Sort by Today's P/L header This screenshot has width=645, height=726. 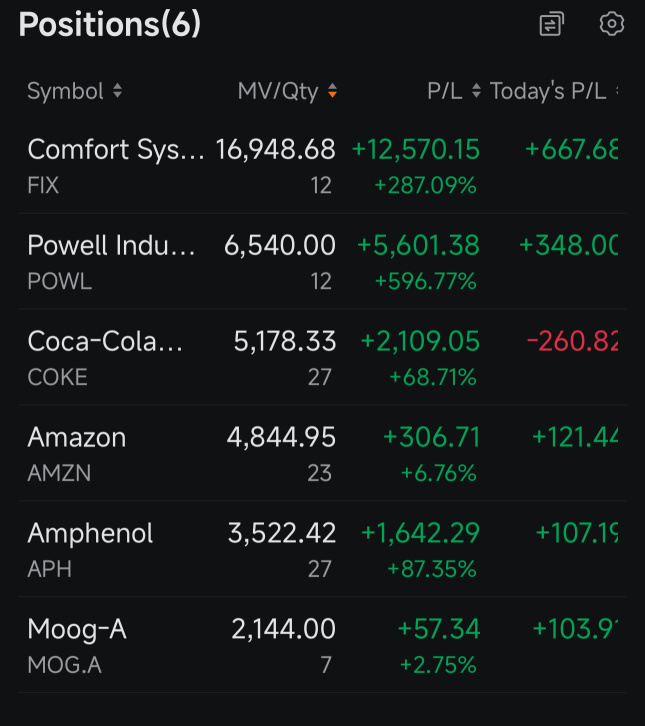click(x=548, y=91)
